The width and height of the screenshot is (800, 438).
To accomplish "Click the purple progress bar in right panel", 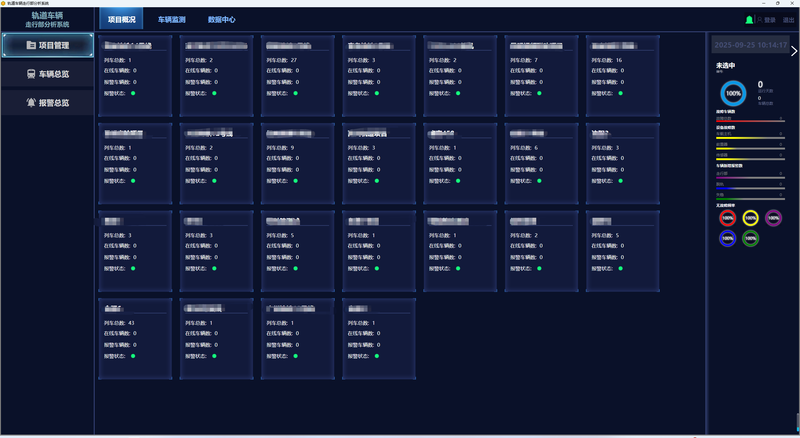I will (x=750, y=178).
